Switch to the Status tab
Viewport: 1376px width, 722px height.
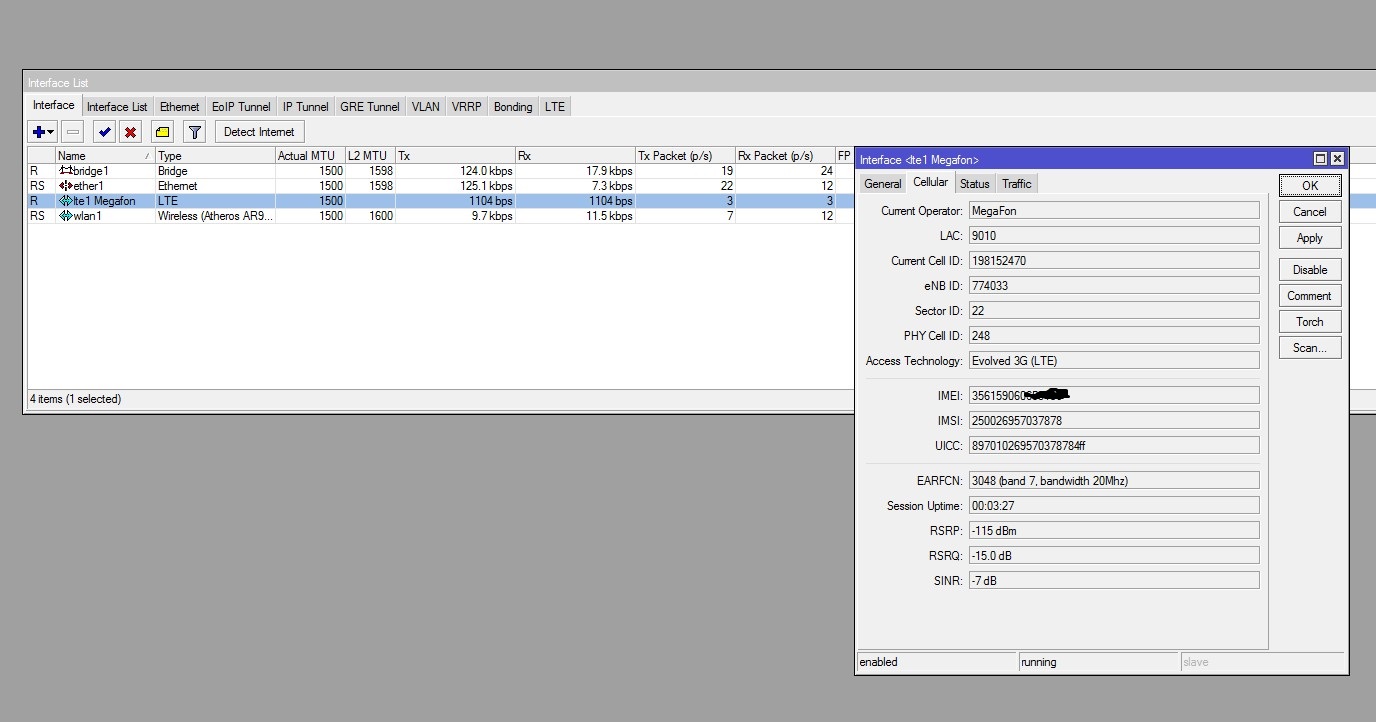pyautogui.click(x=974, y=184)
